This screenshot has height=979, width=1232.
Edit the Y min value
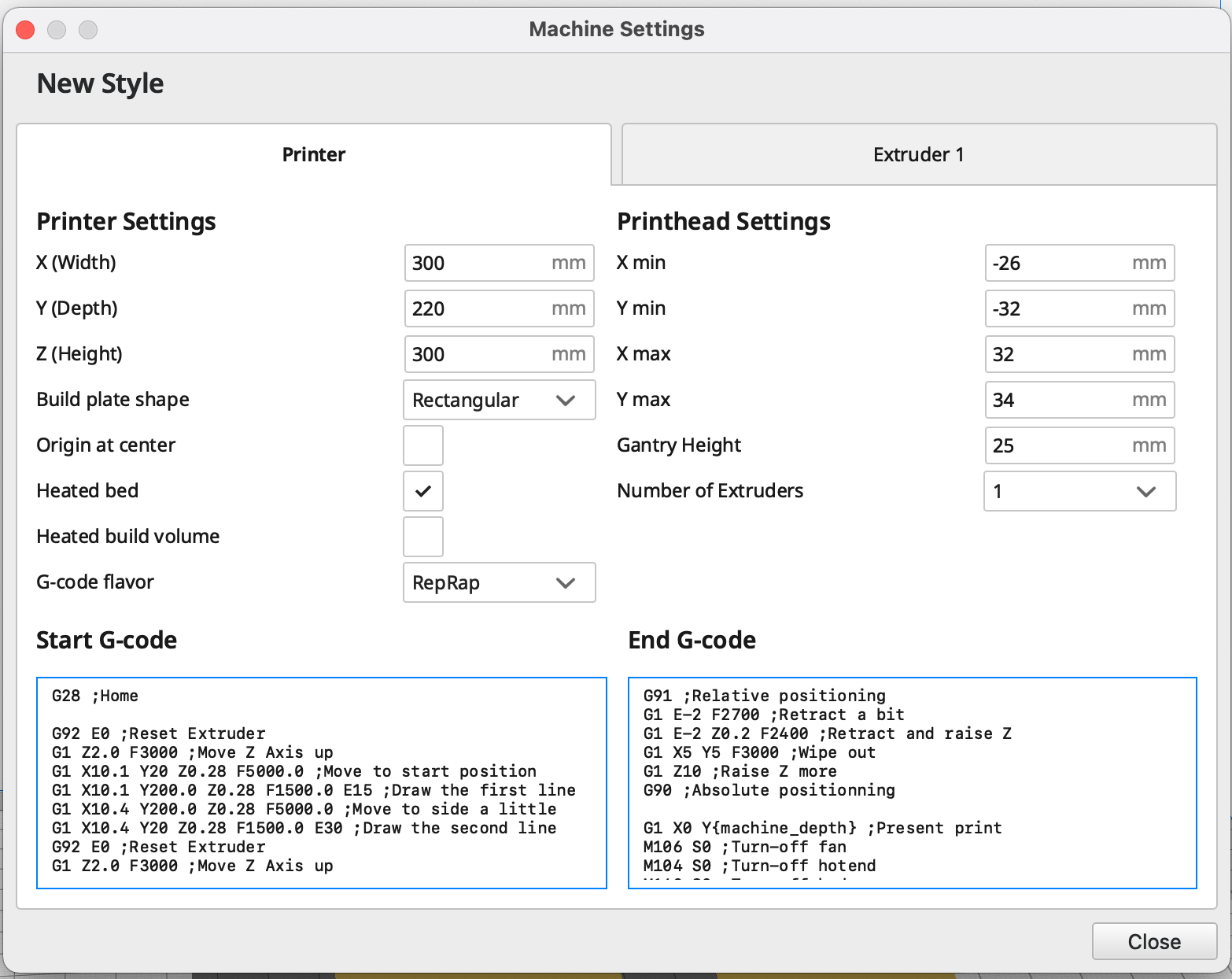[x=1080, y=308]
